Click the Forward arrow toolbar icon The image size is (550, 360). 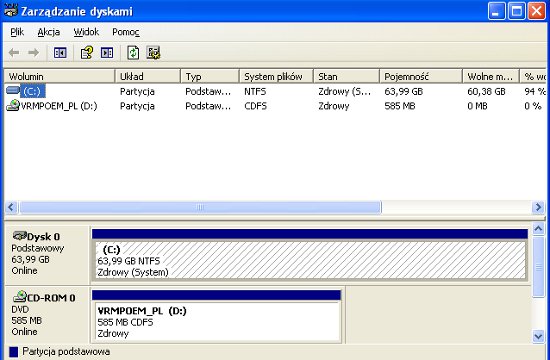pos(34,53)
